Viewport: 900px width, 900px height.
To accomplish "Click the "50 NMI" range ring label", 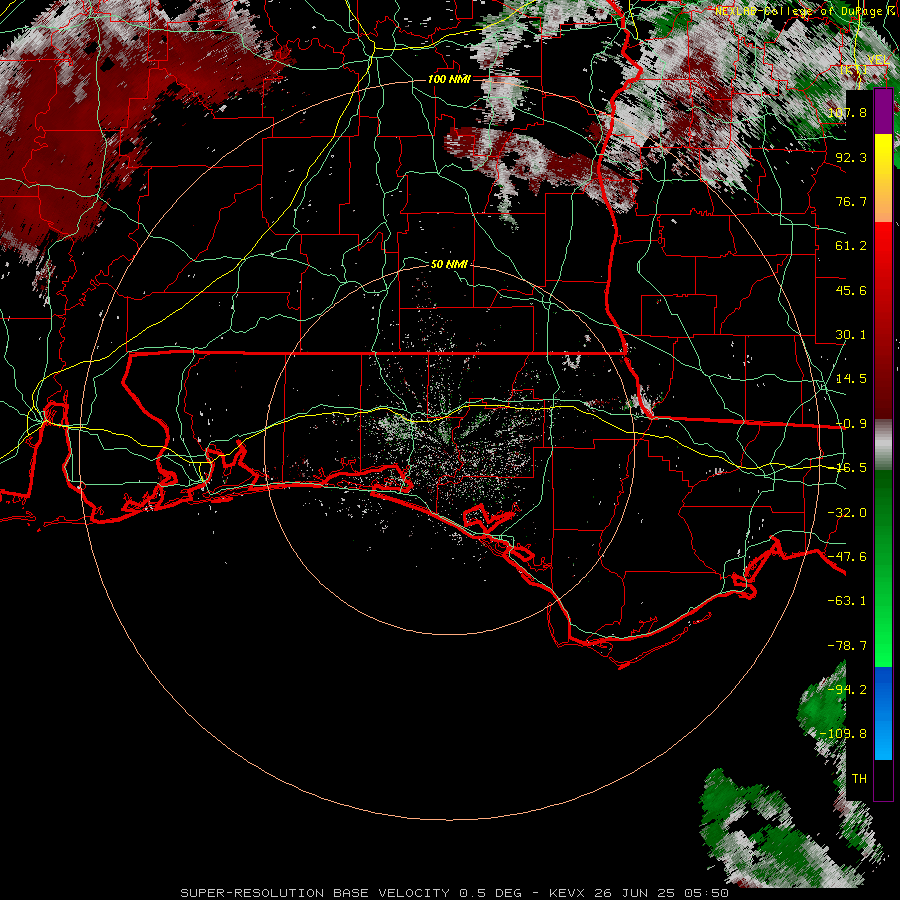I will click(x=449, y=264).
